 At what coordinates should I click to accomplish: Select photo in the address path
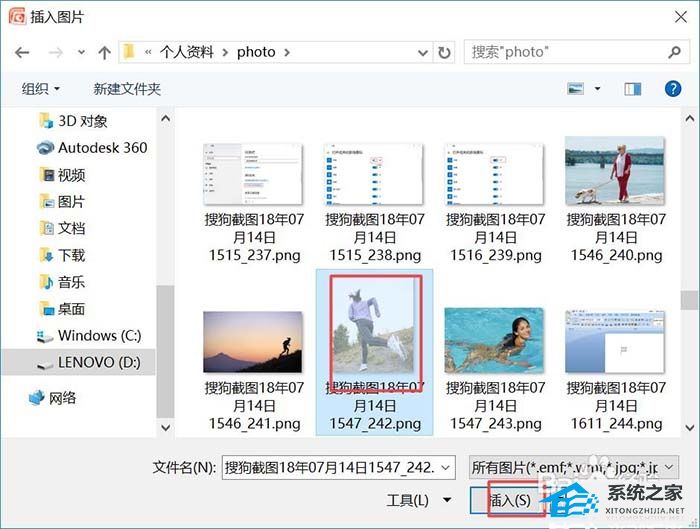coord(256,52)
